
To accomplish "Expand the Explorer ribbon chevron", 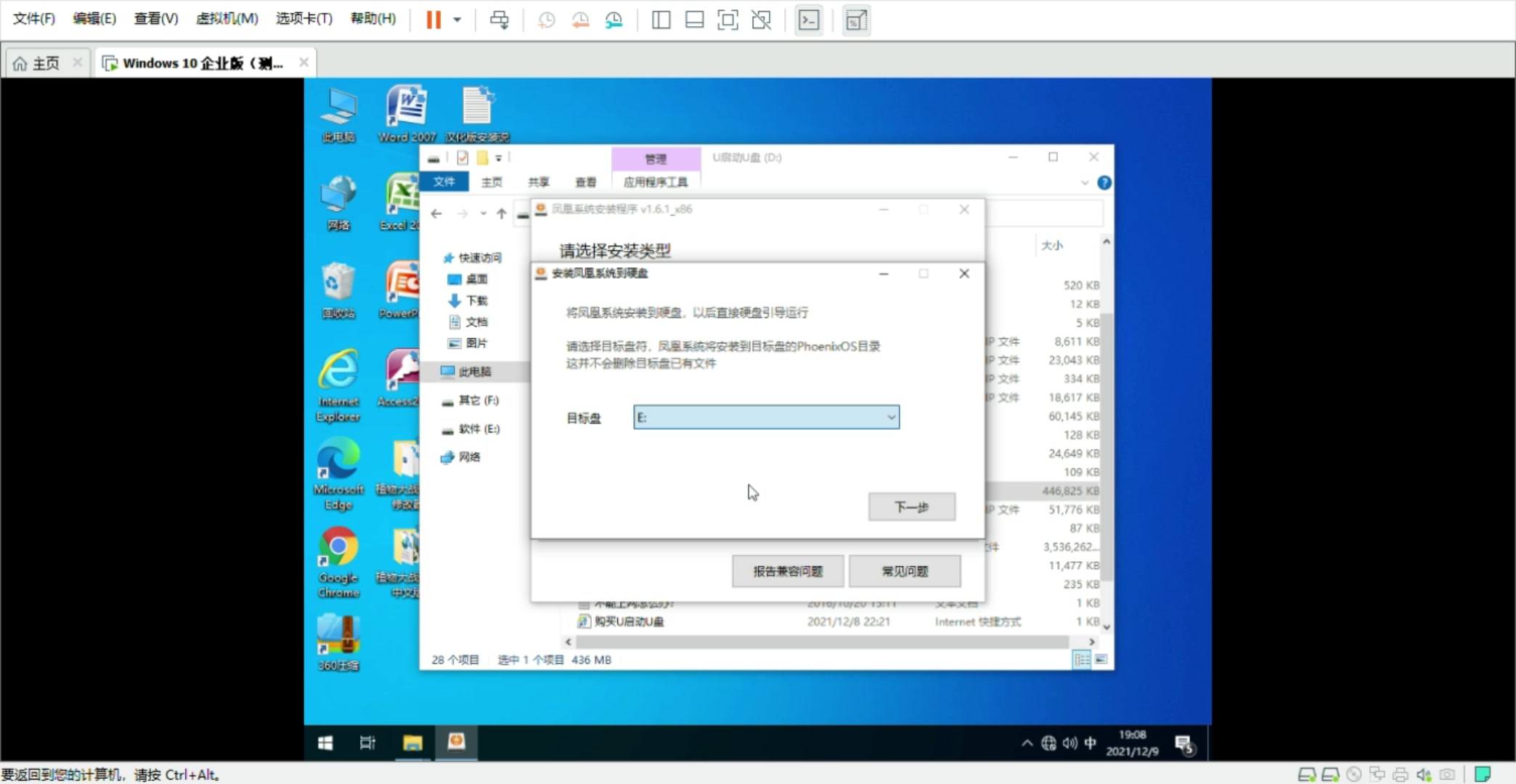I will coord(1085,182).
